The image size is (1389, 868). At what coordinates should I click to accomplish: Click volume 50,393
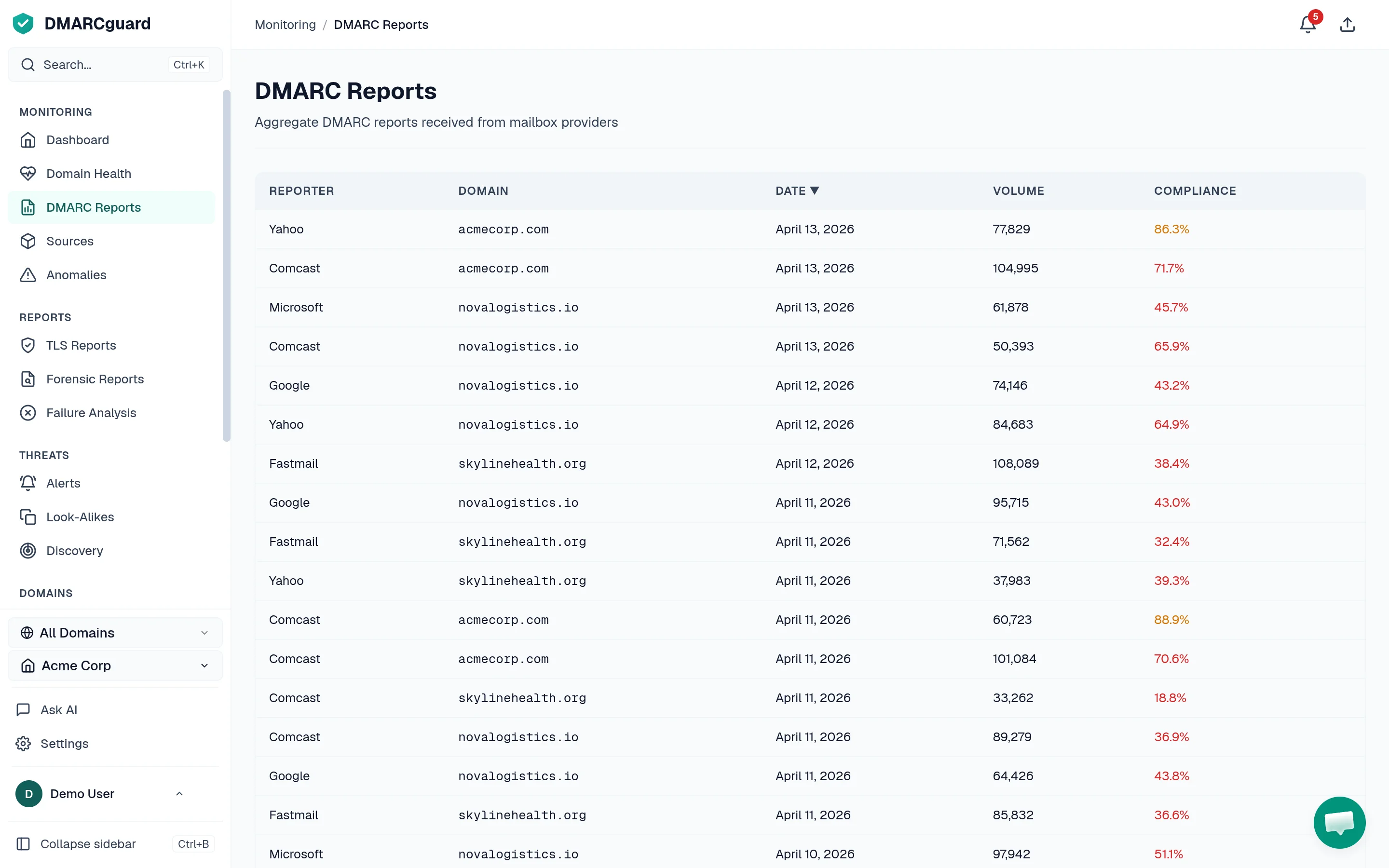[1013, 346]
